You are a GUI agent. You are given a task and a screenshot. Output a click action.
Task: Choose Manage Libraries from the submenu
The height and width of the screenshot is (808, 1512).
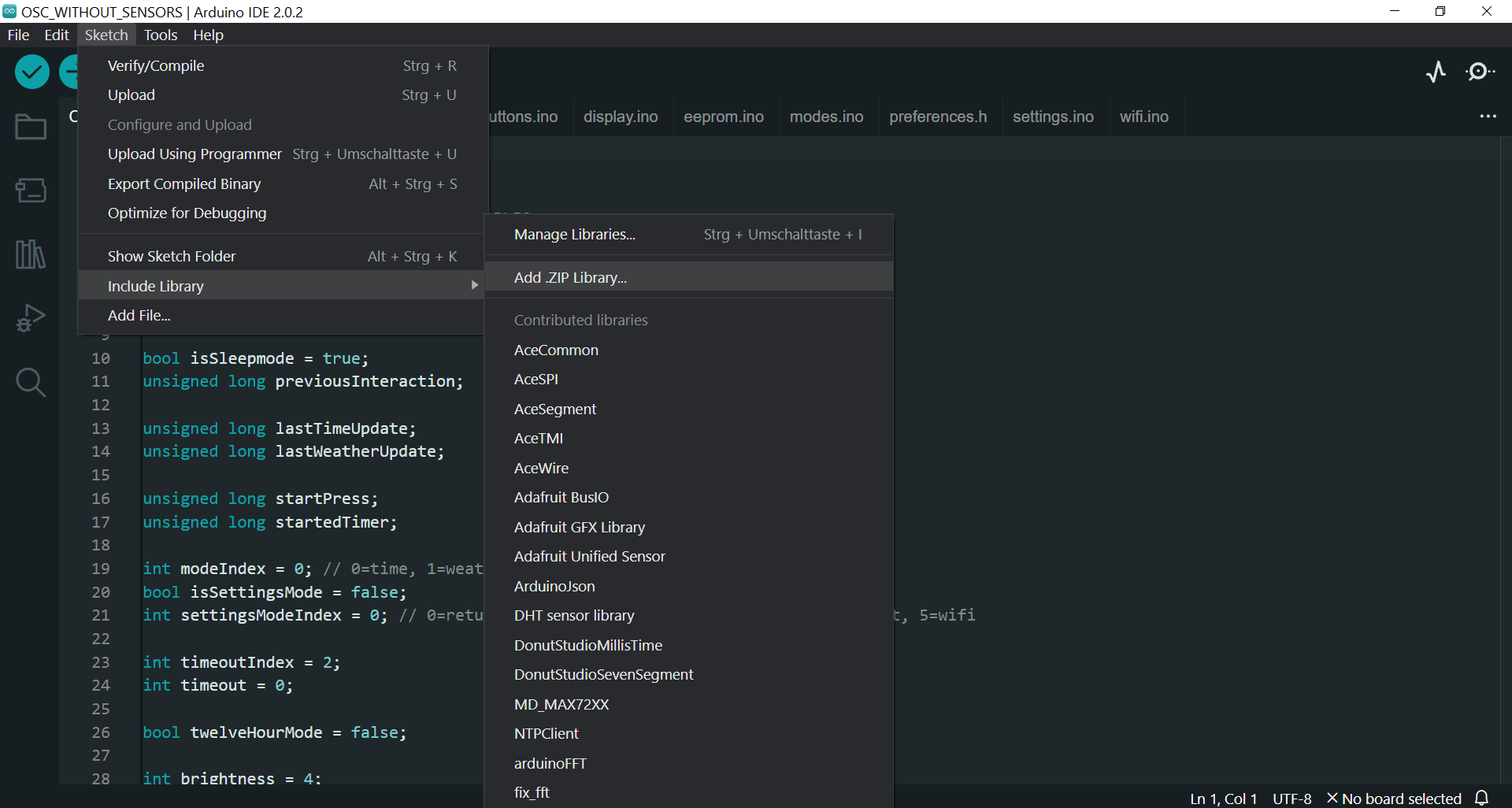point(574,235)
